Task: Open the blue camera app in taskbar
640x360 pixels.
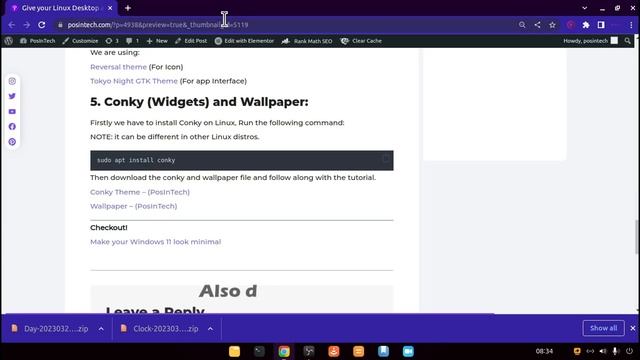Action: 408,351
